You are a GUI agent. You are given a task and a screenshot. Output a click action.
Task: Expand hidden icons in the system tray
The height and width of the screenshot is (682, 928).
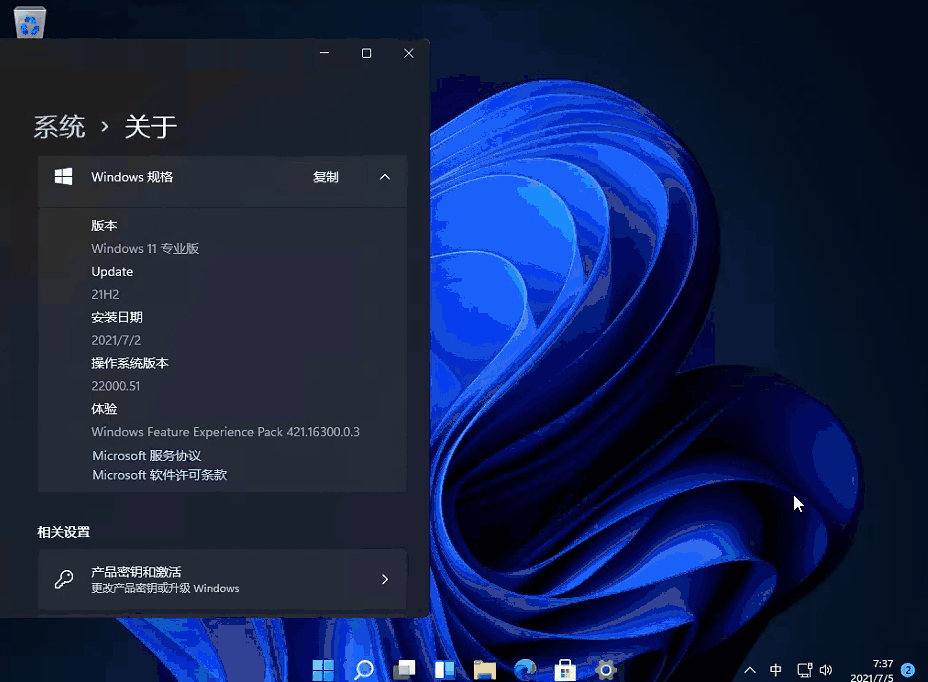click(750, 669)
